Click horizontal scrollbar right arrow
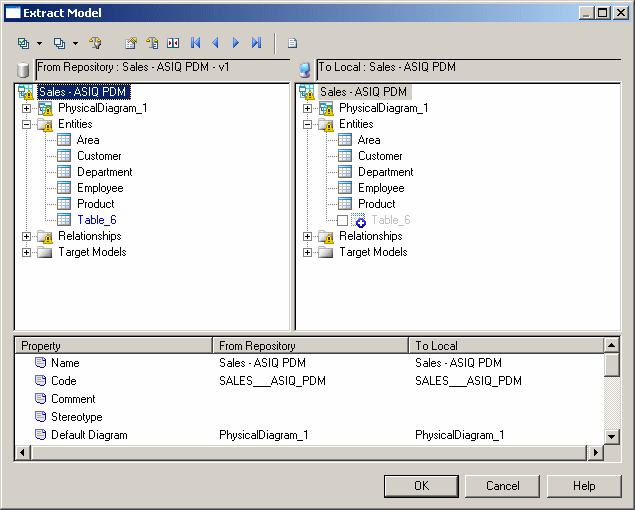 [x=595, y=452]
